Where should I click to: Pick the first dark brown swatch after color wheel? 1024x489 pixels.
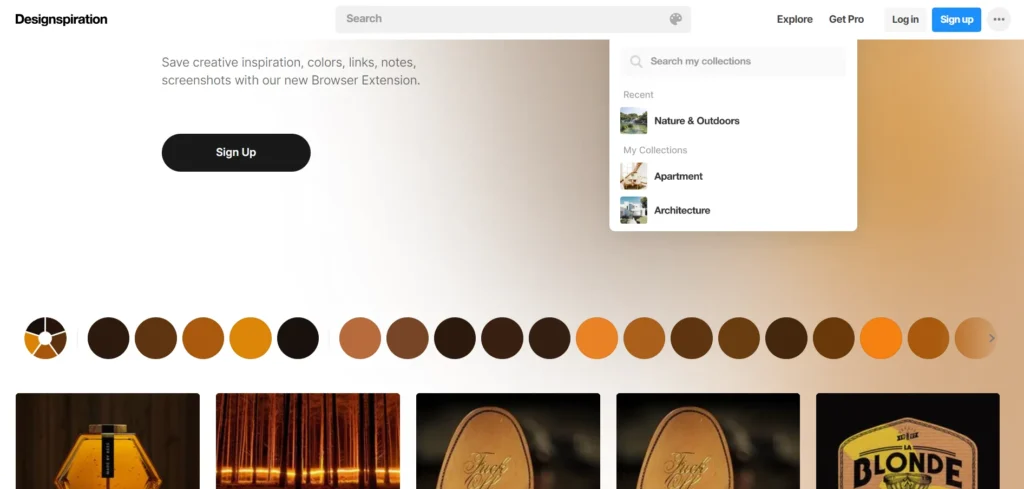point(108,338)
